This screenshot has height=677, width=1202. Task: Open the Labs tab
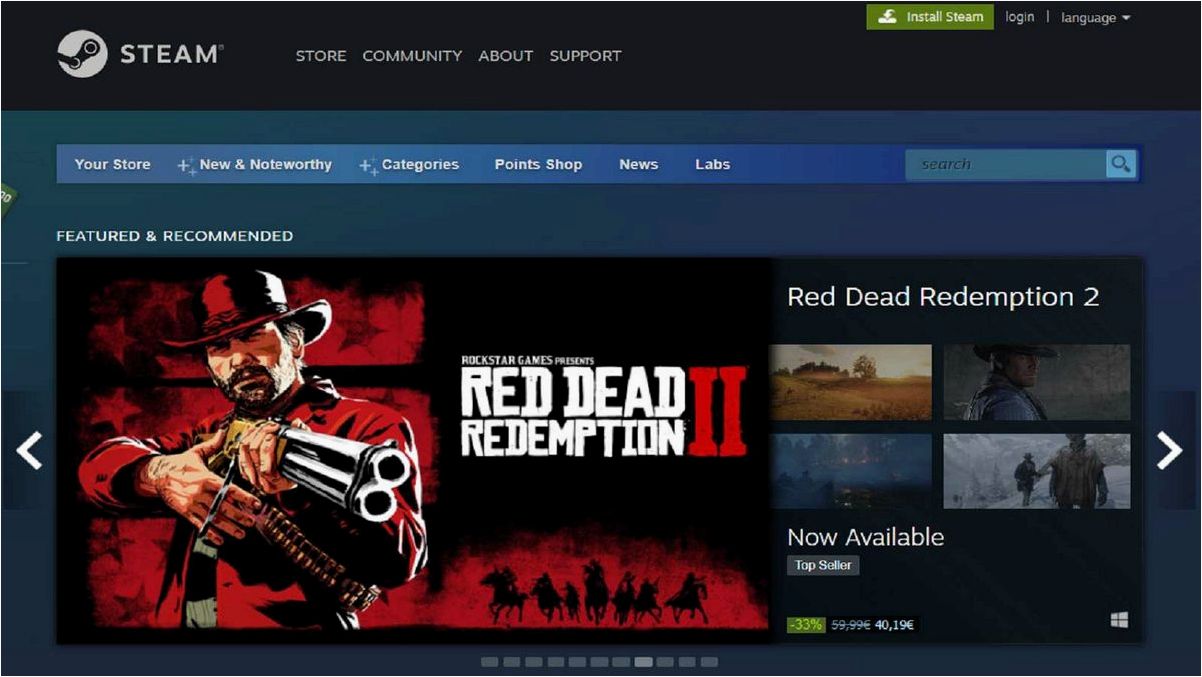click(713, 164)
